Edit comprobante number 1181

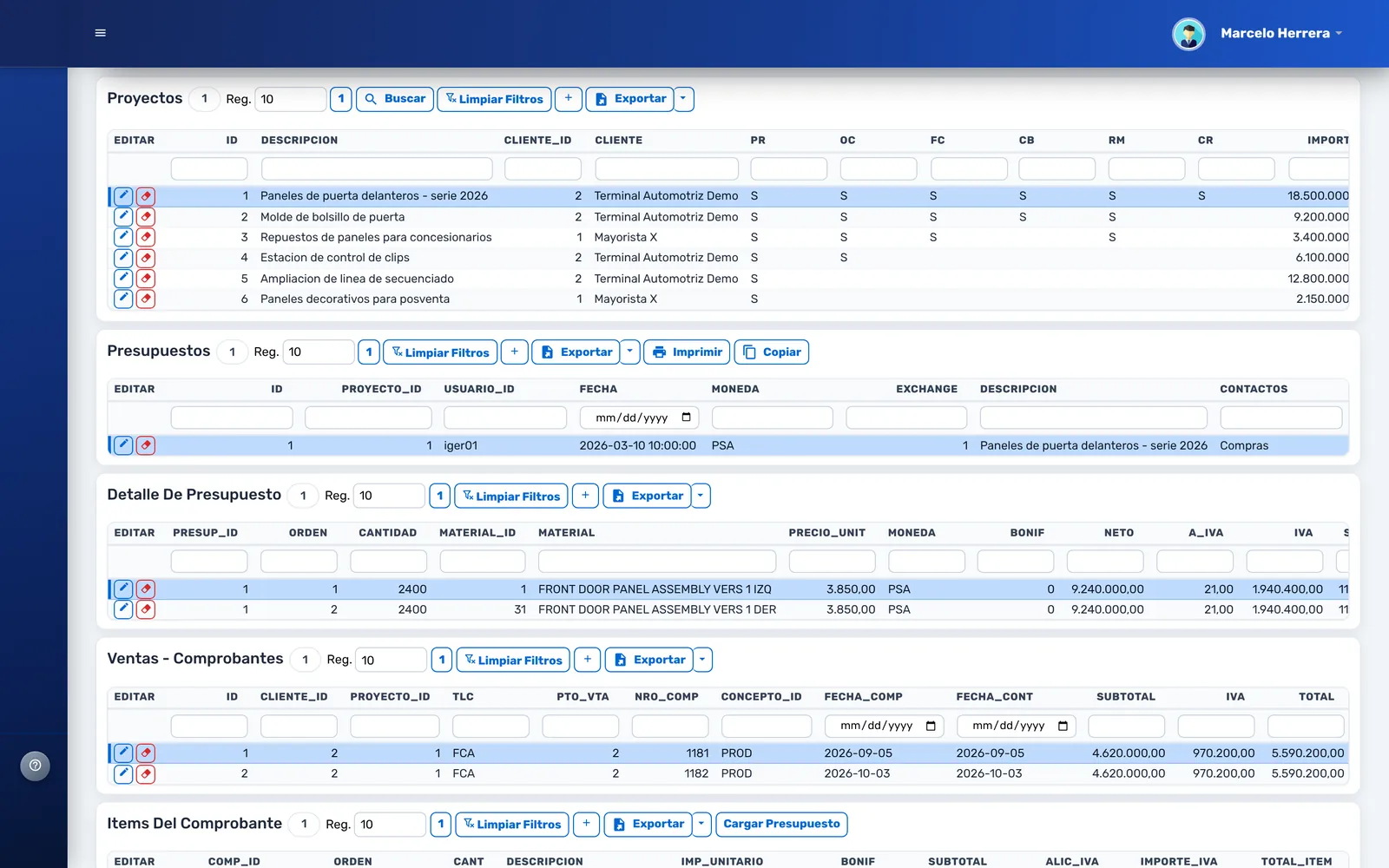123,753
